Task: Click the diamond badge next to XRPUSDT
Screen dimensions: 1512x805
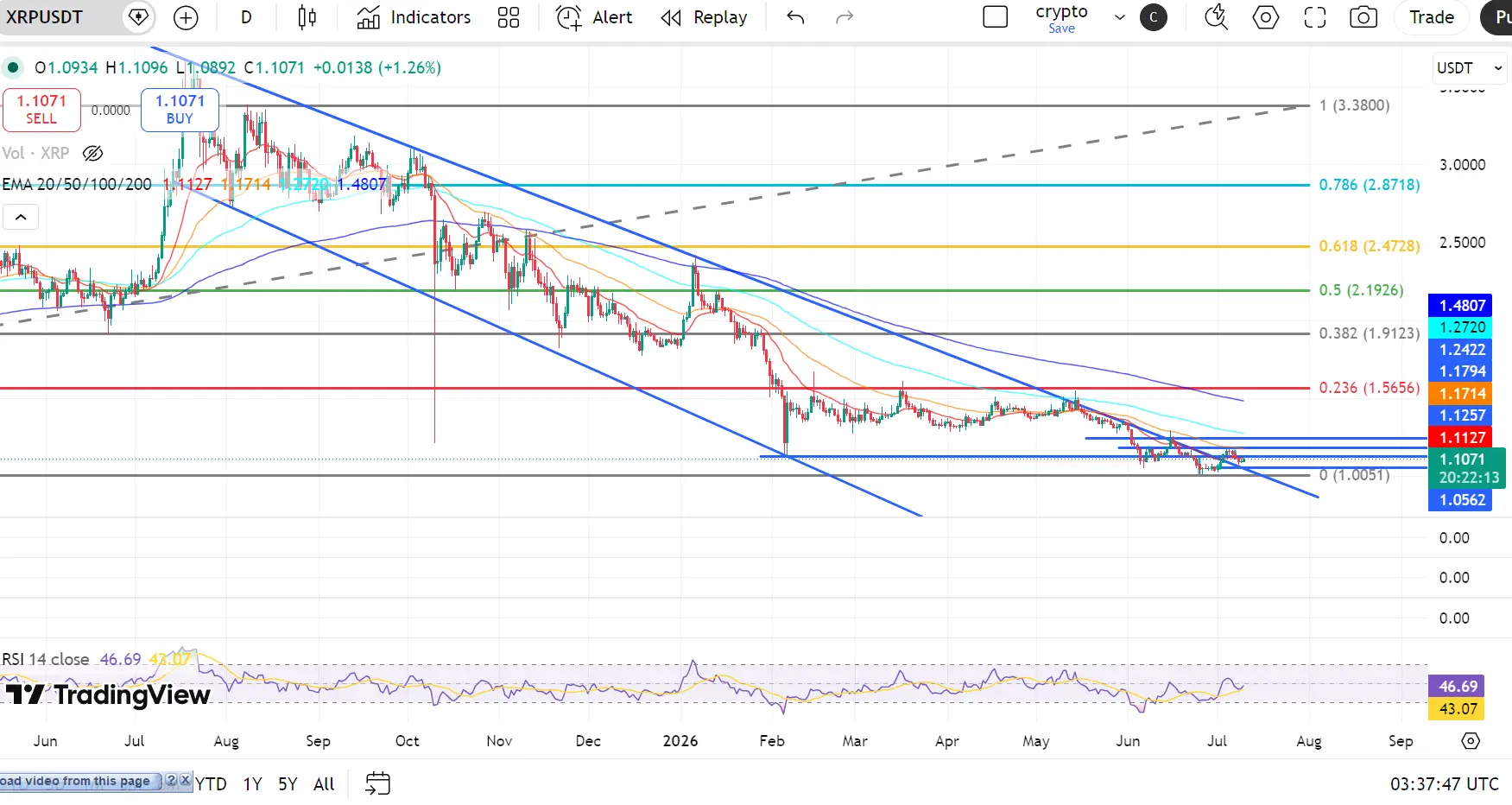Action: [x=138, y=17]
